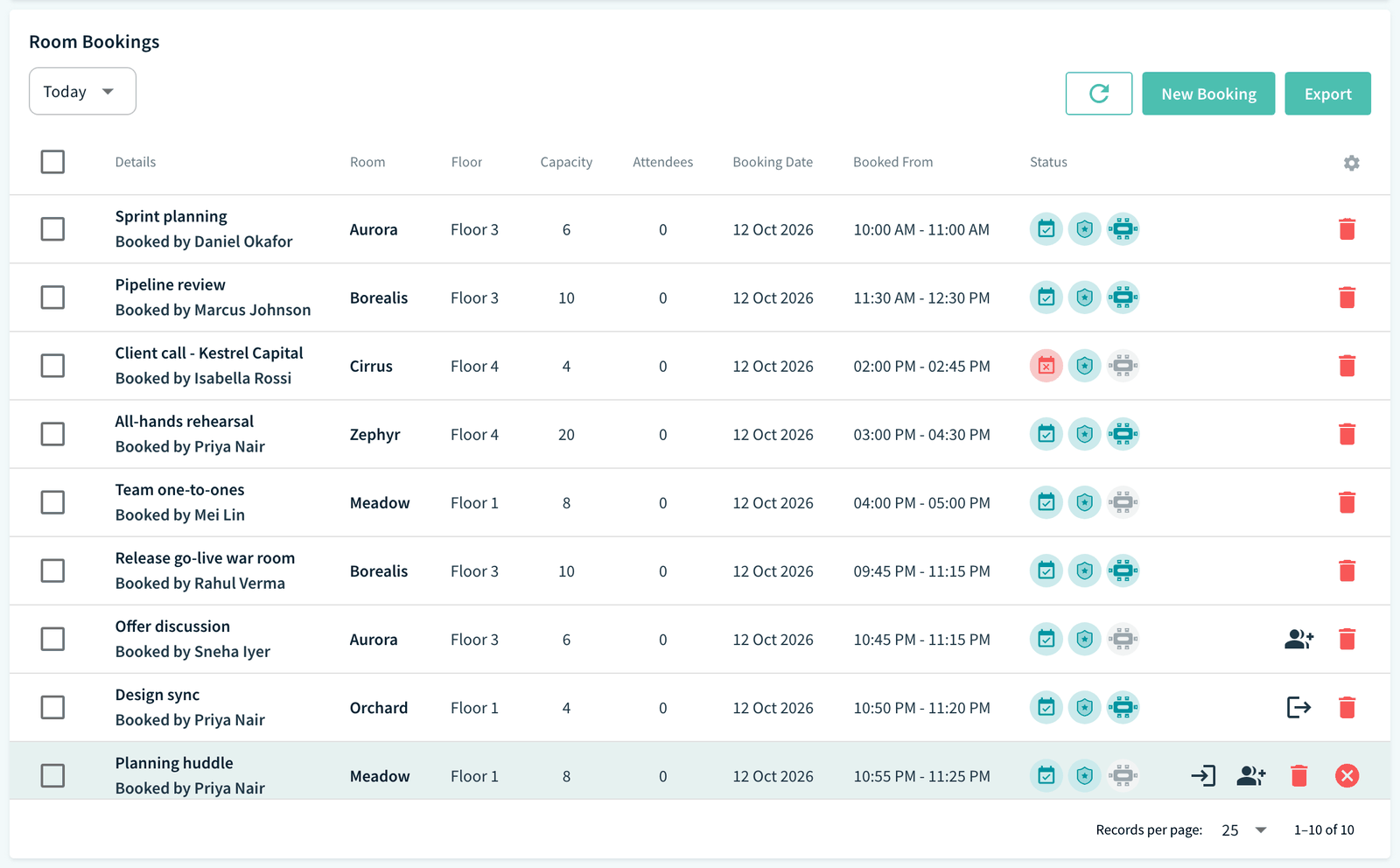Sort by the Booking Date column header
Screen dimensions: 1400x868
coord(773,162)
